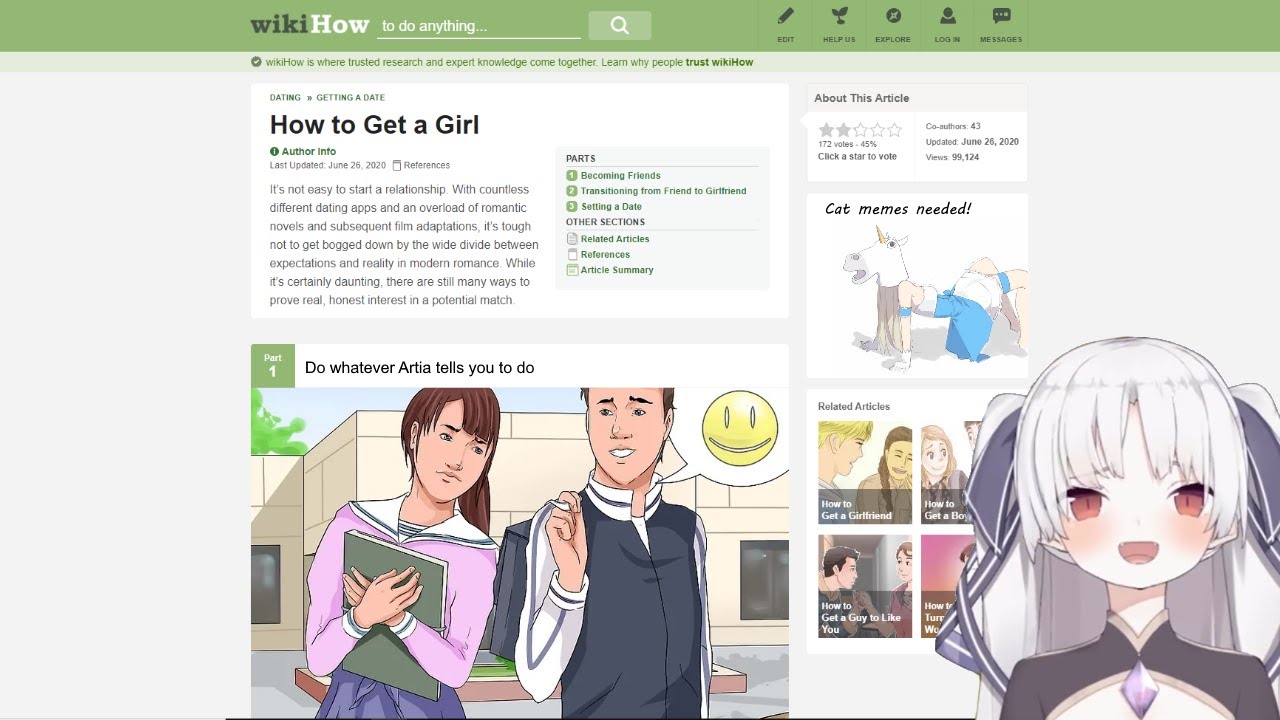This screenshot has width=1280, height=720.
Task: Click the Part 3 number badge
Action: tap(572, 207)
